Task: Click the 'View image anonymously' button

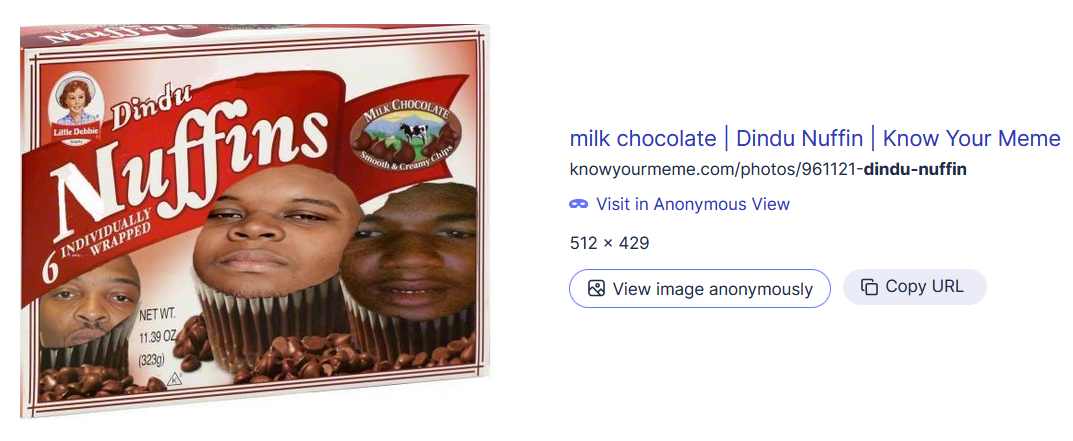Action: coord(699,289)
